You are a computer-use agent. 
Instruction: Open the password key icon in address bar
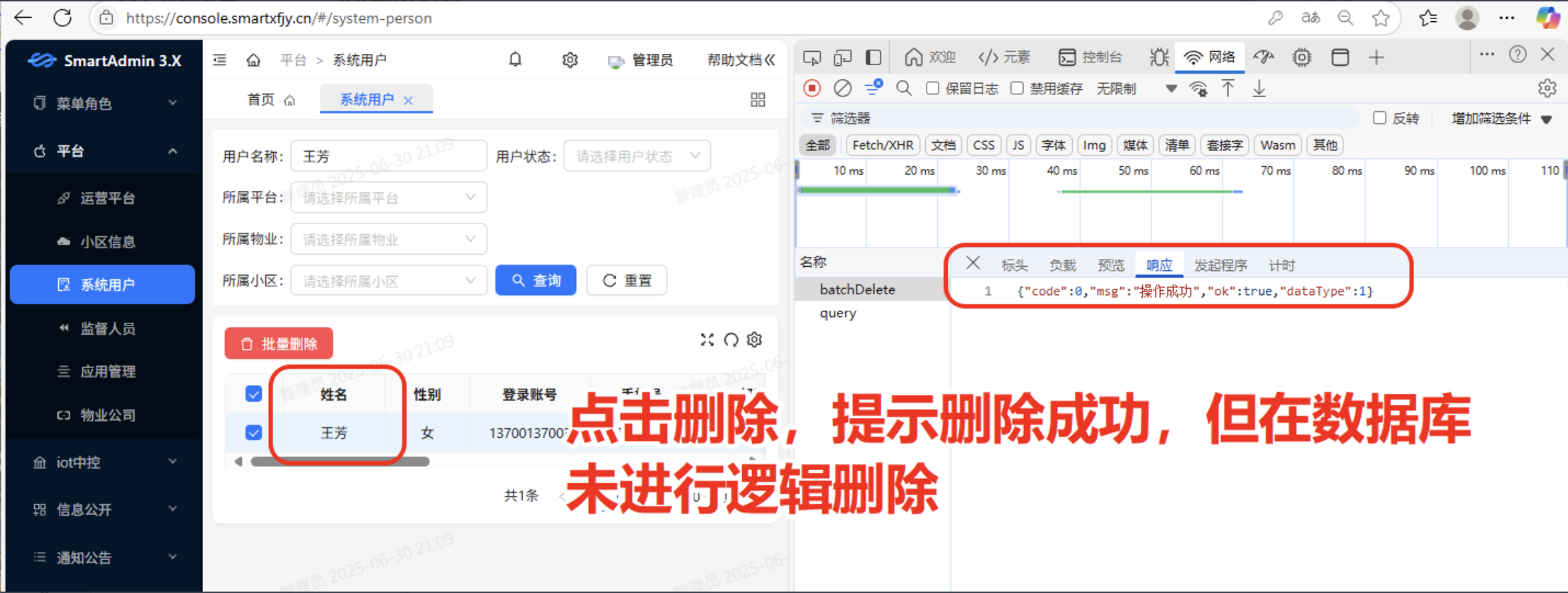click(1275, 18)
